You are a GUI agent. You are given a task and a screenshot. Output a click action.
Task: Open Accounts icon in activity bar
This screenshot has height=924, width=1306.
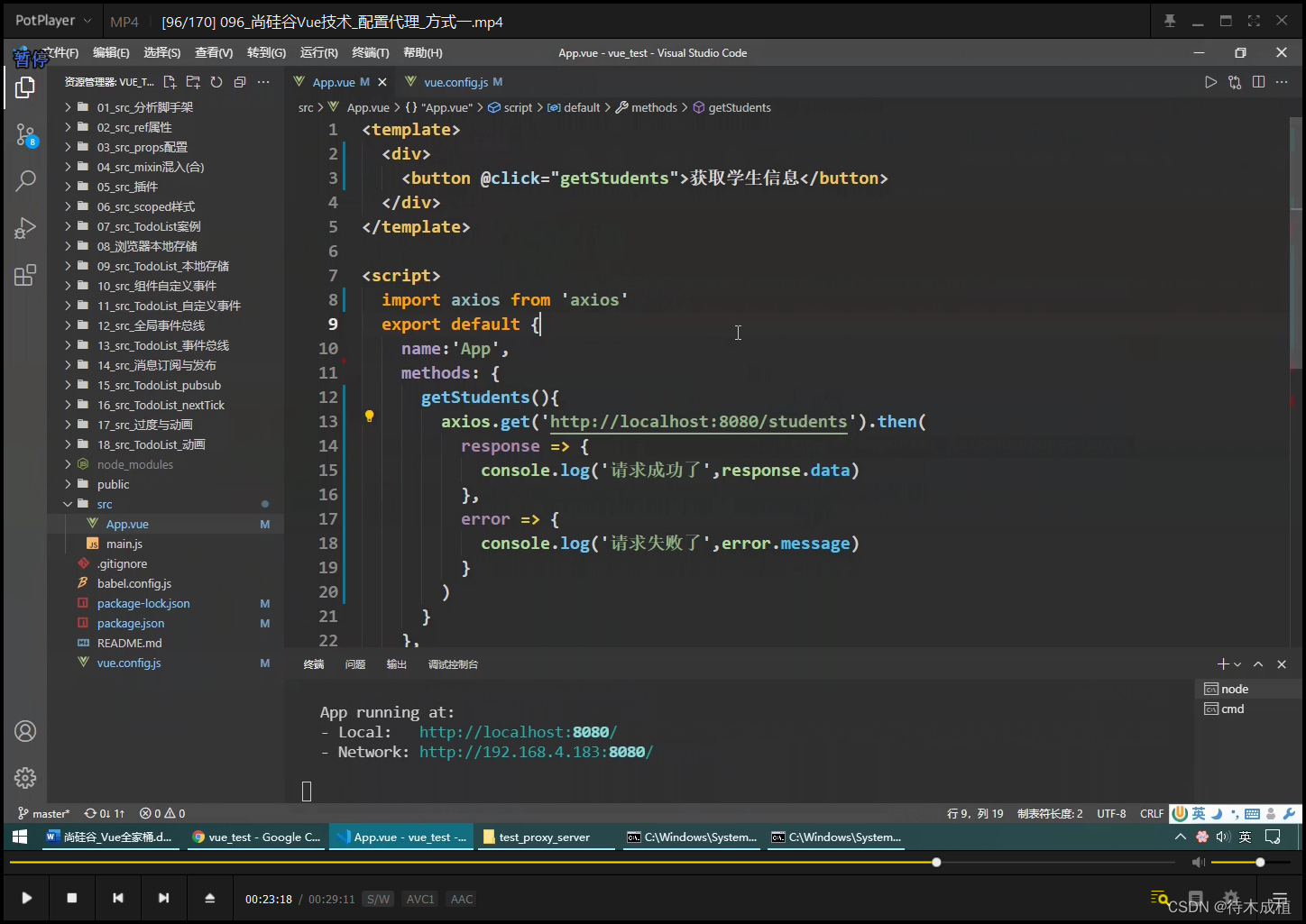[25, 731]
